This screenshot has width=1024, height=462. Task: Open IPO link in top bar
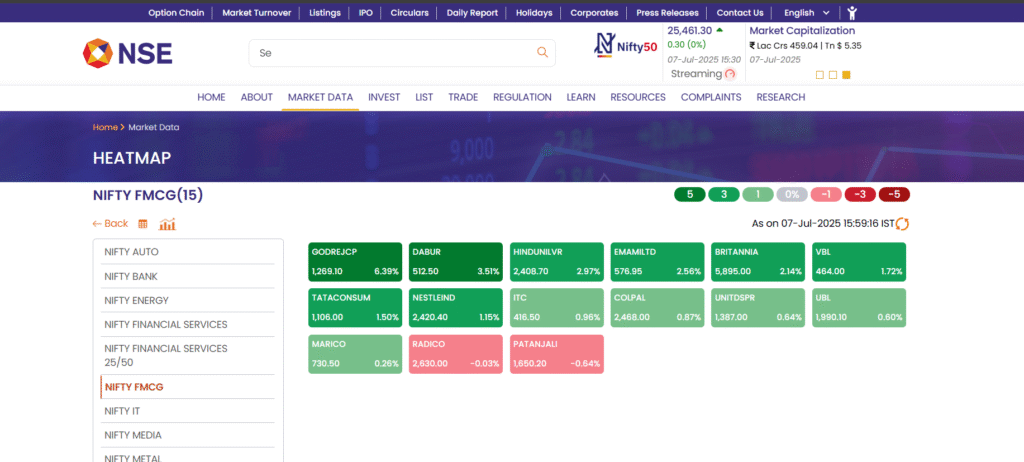366,12
